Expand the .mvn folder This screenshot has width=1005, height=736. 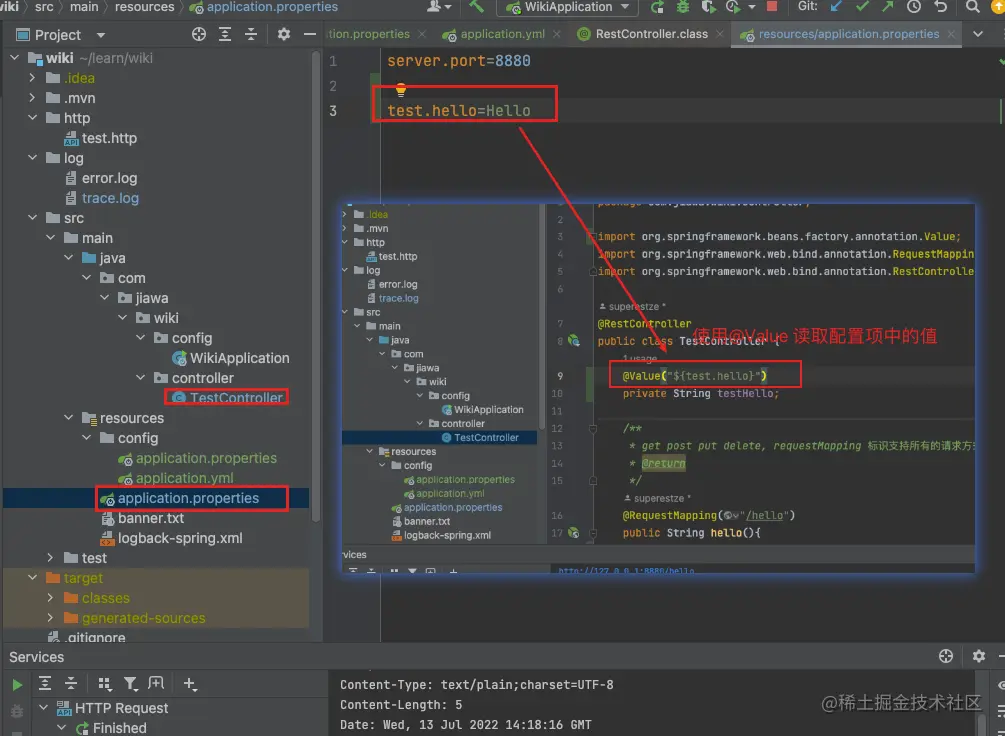click(x=33, y=97)
